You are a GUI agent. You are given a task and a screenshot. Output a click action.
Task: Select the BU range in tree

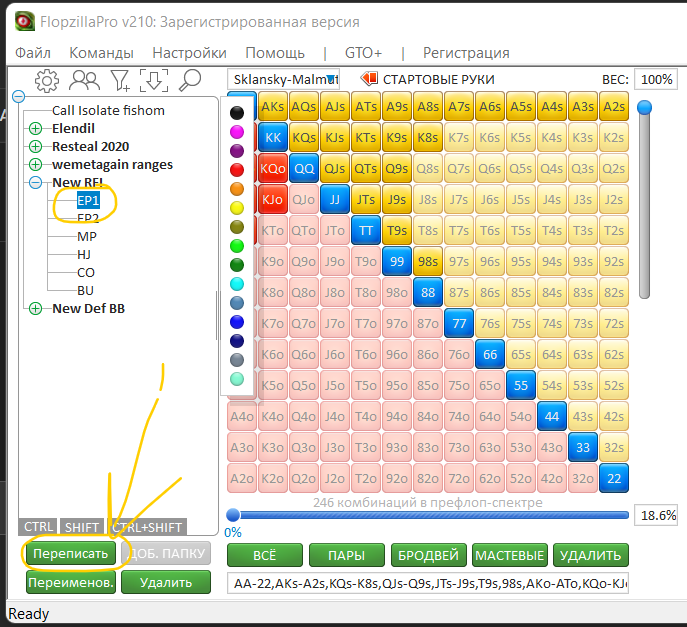click(85, 290)
